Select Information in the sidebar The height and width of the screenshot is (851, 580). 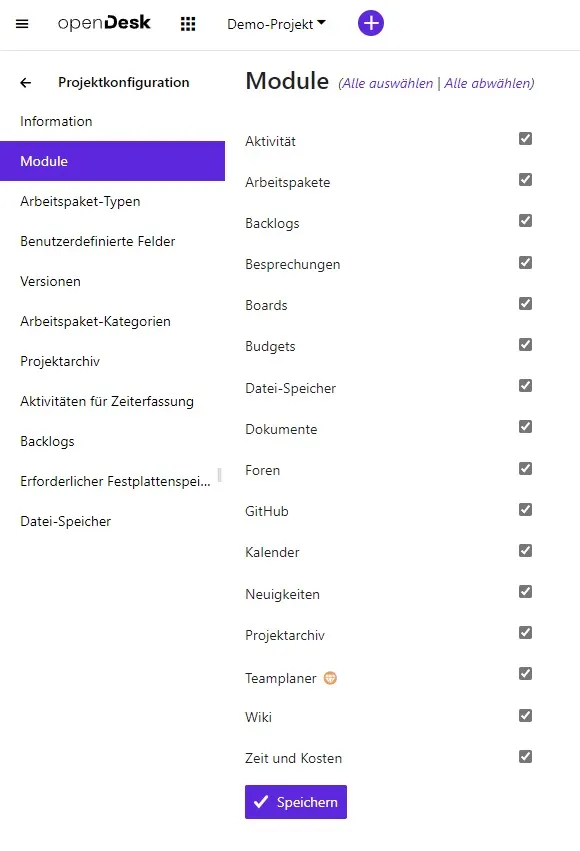pos(56,121)
